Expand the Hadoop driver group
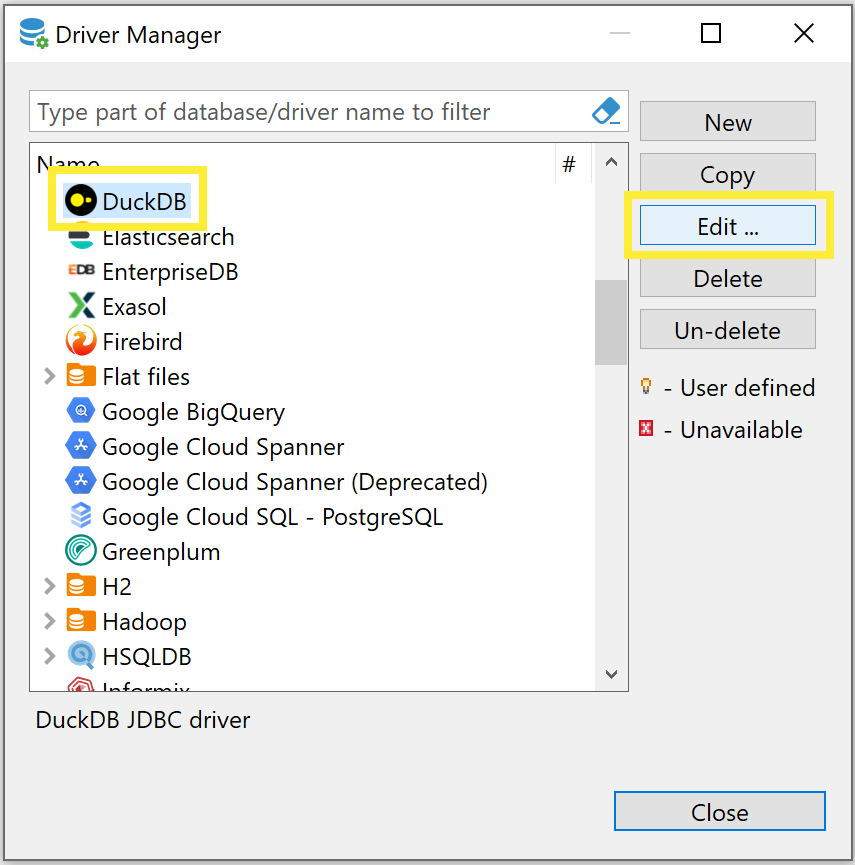Screen dimensions: 855x865 48,621
